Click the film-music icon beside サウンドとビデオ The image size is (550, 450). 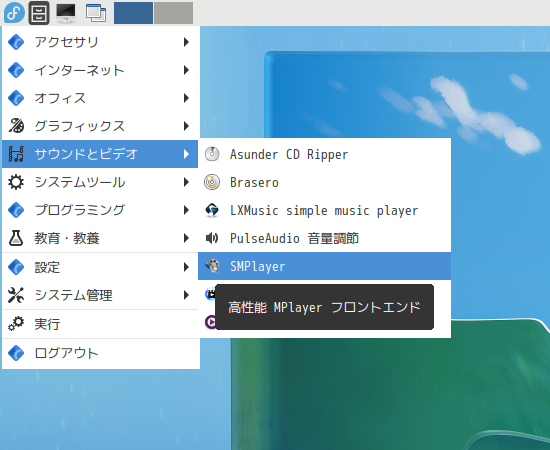[x=16, y=154]
